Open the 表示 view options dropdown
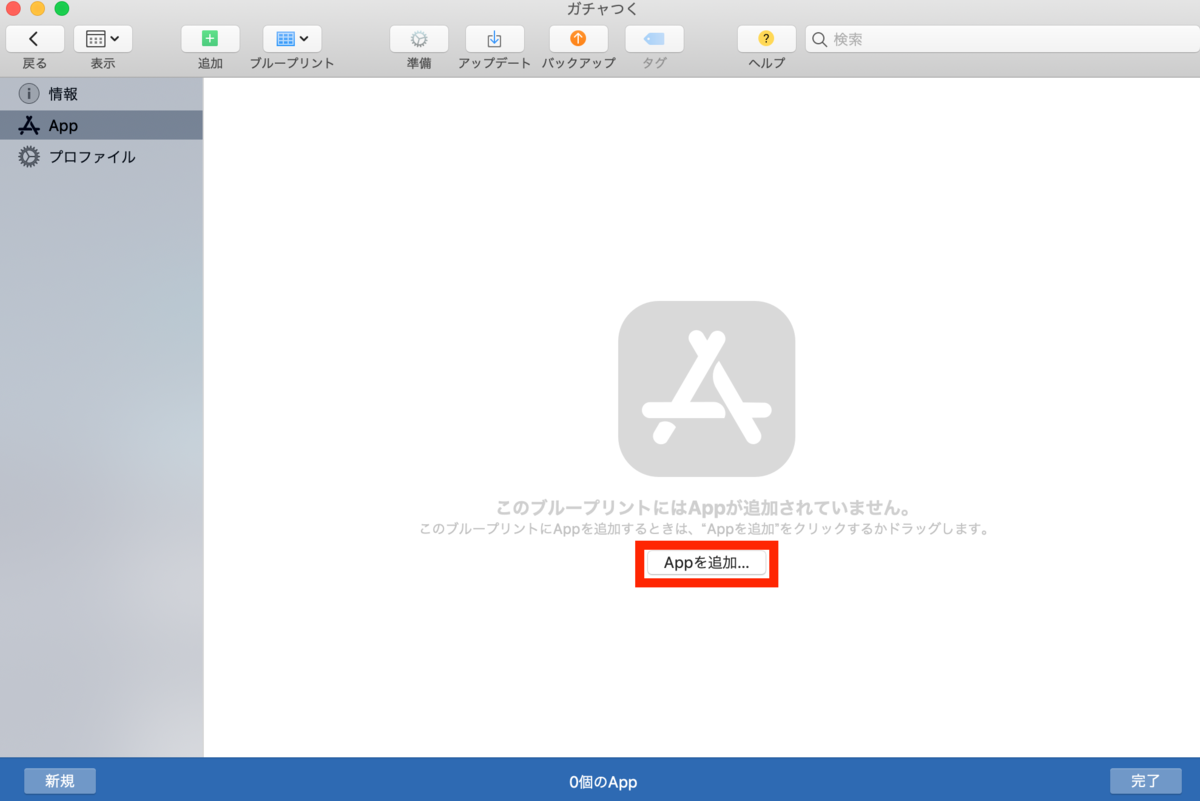Screen dimensions: 1200x801 [103, 39]
